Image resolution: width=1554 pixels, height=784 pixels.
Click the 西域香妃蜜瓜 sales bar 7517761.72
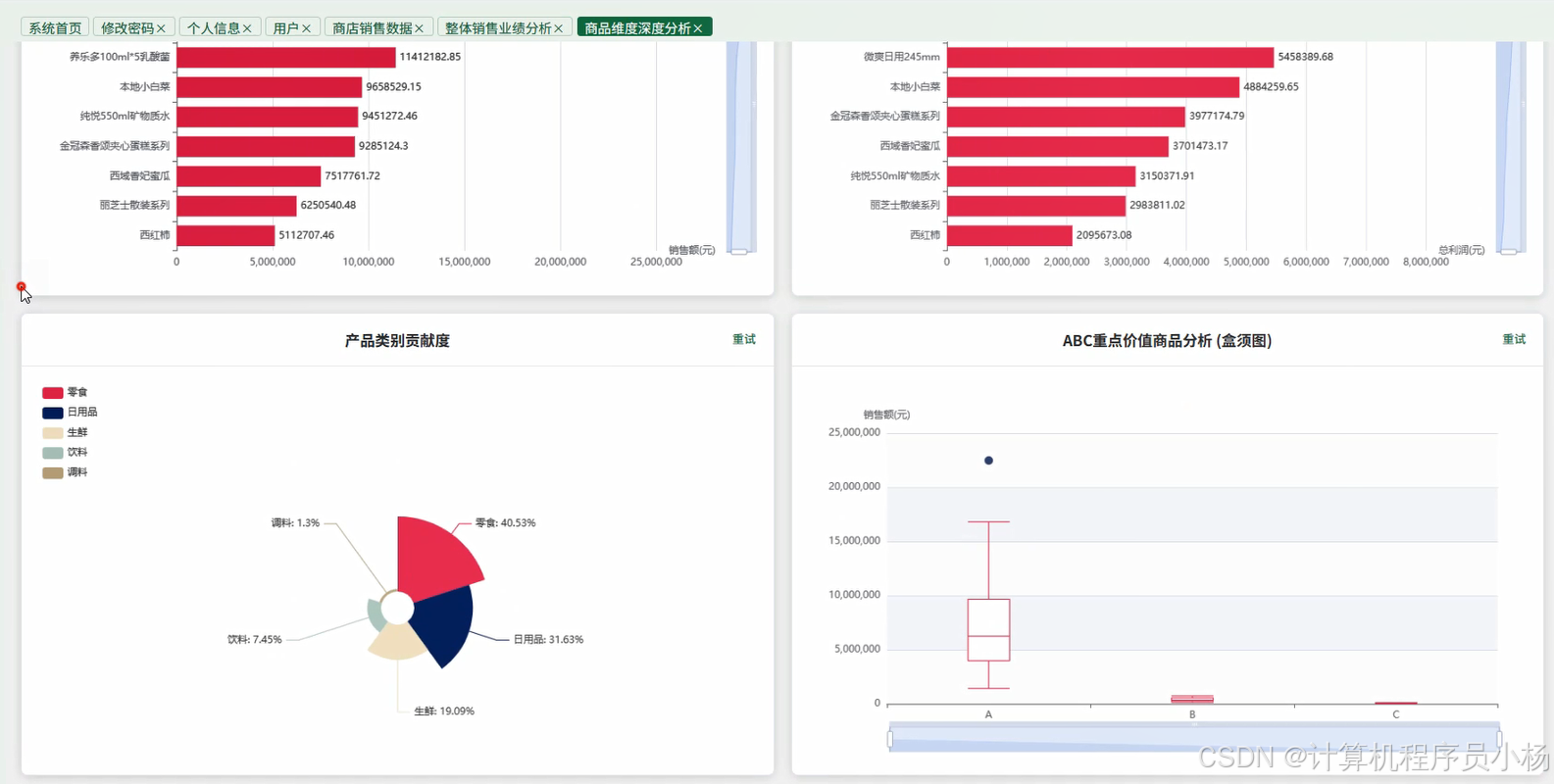pos(249,176)
